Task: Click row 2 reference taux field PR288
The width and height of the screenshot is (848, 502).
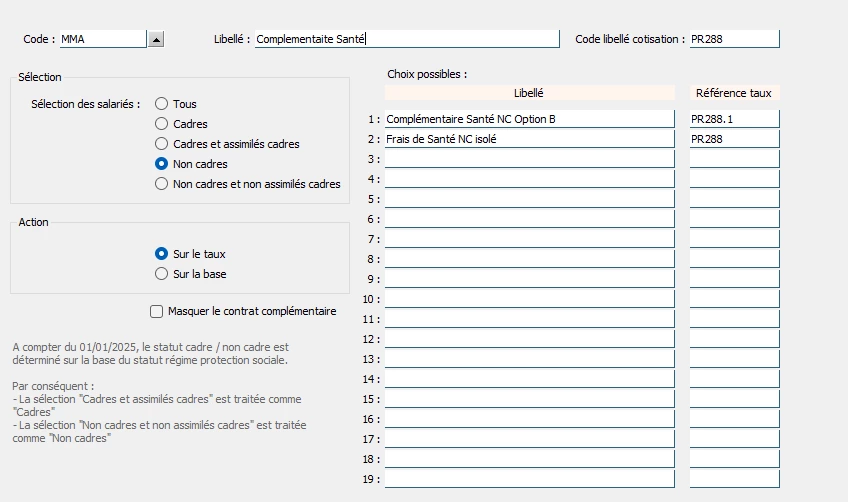Action: click(x=734, y=139)
